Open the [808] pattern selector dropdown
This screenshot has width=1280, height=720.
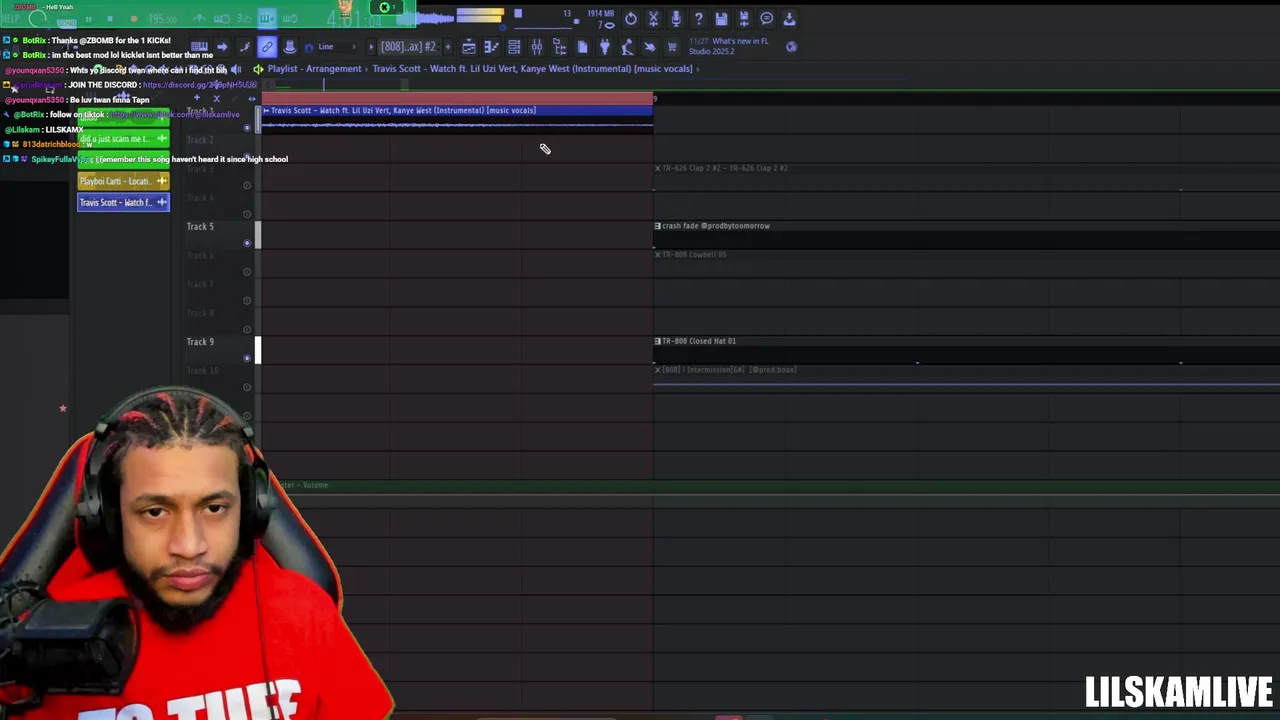410,47
